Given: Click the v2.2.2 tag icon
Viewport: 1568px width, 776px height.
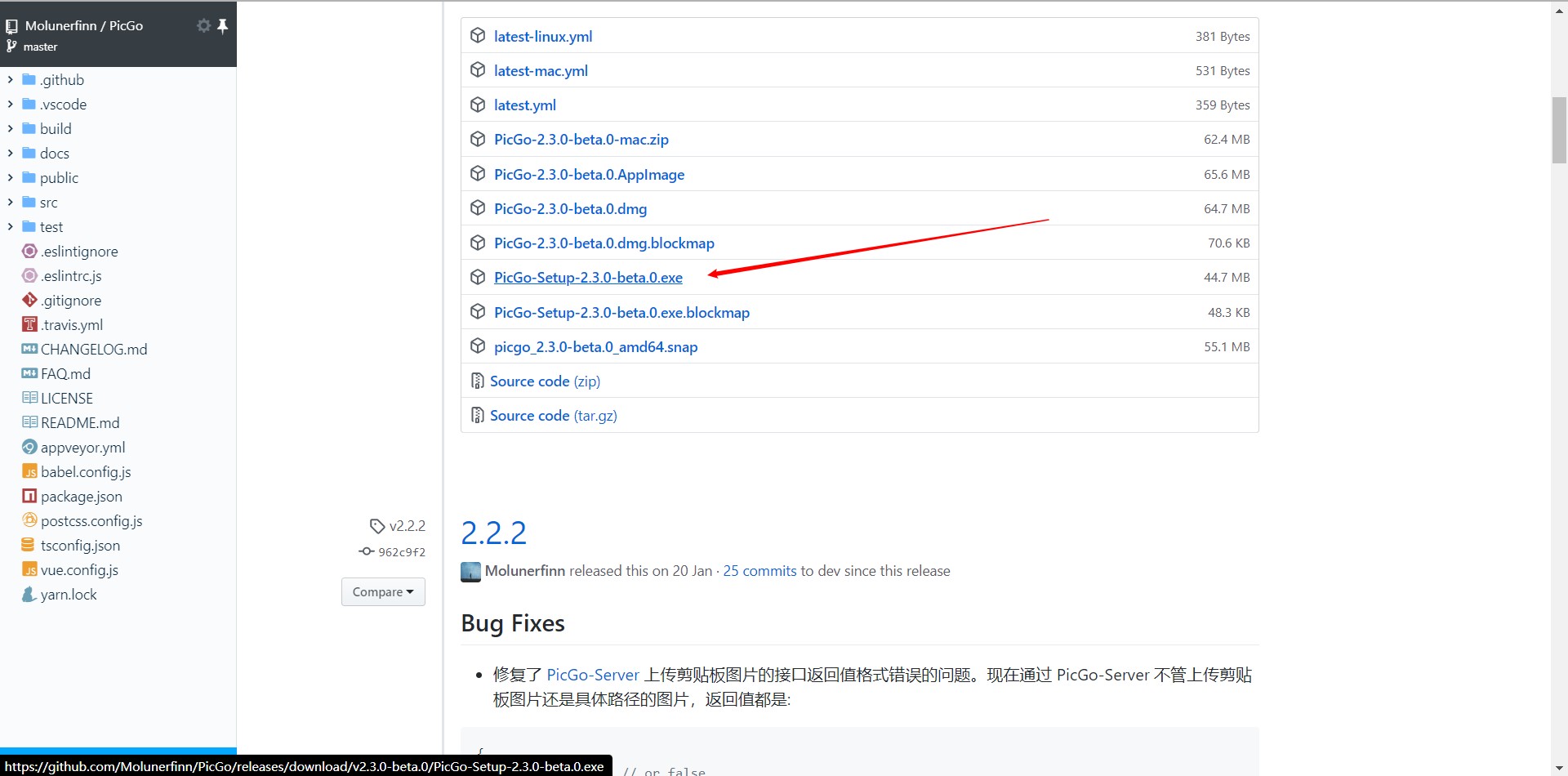Looking at the screenshot, I should pos(377,526).
